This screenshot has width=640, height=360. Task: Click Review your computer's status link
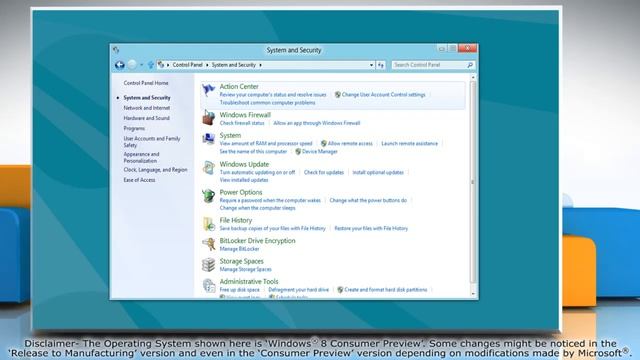pos(273,95)
